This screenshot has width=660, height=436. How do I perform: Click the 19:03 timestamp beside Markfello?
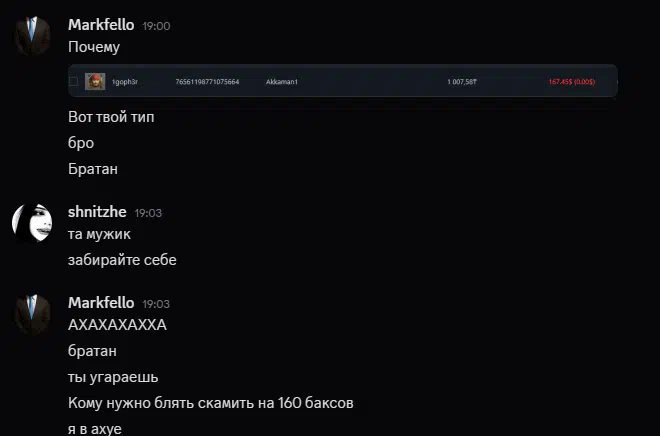click(156, 304)
